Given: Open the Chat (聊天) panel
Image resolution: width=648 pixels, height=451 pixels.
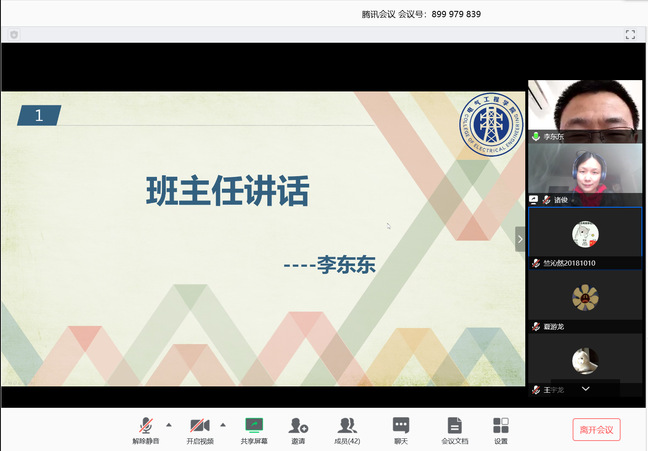Looking at the screenshot, I should [401, 427].
